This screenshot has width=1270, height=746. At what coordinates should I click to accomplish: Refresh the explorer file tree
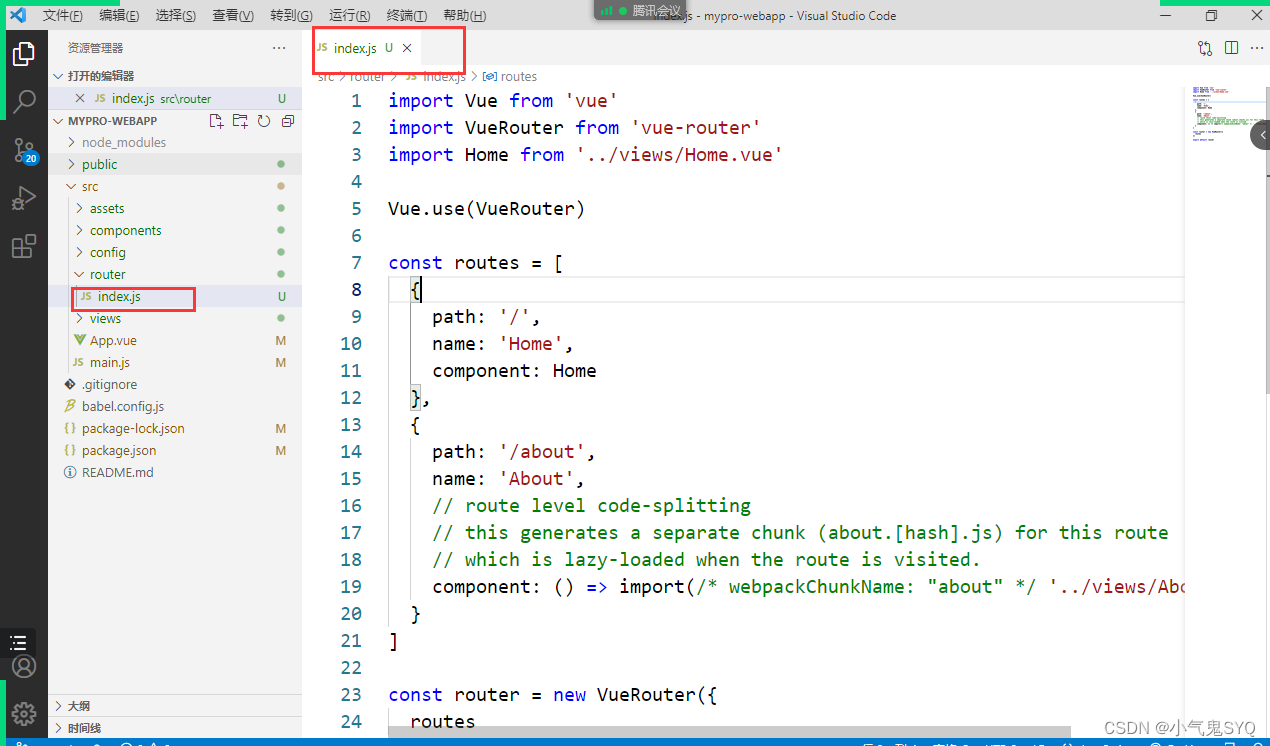coord(264,121)
